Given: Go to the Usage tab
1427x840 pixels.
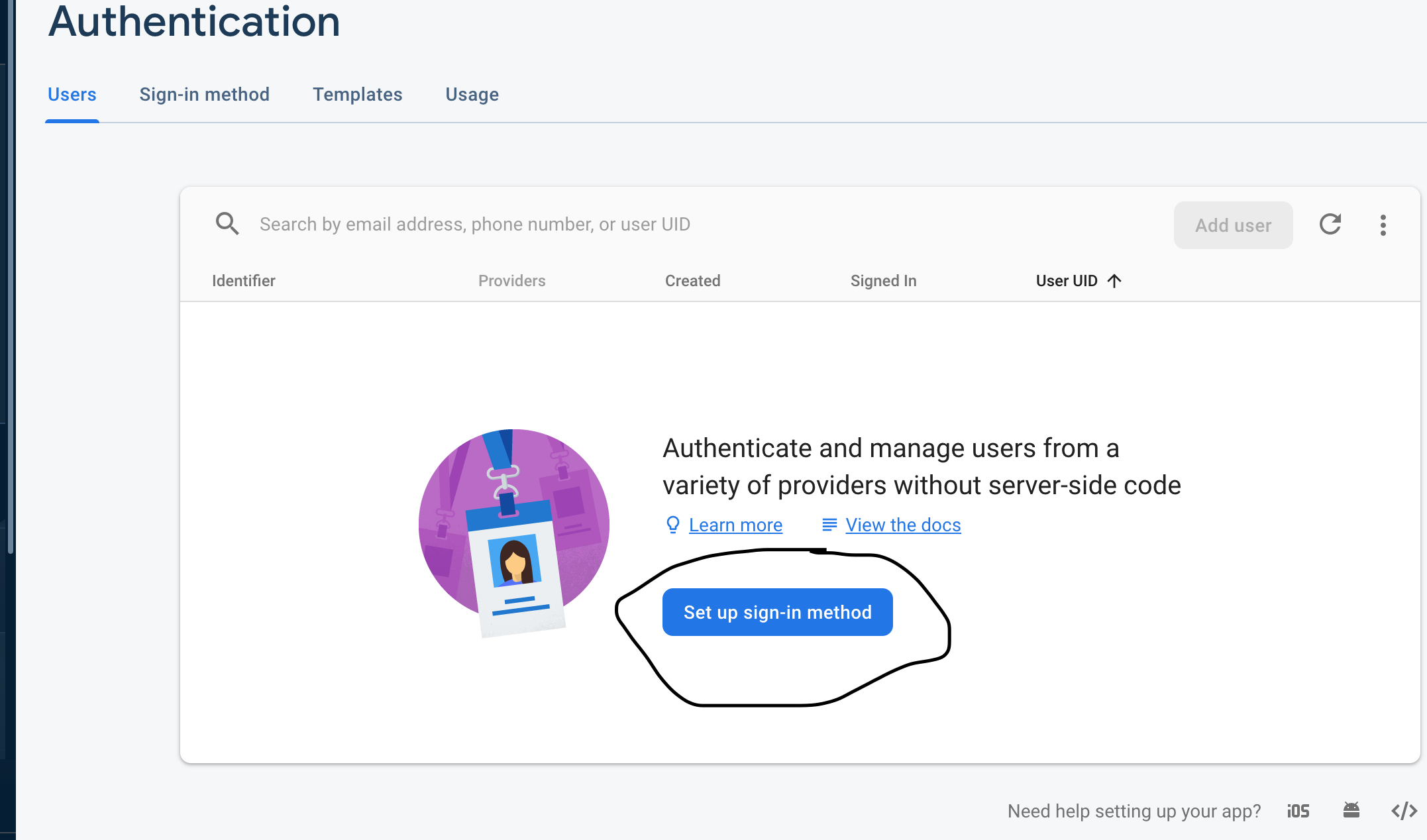Looking at the screenshot, I should click(x=472, y=95).
